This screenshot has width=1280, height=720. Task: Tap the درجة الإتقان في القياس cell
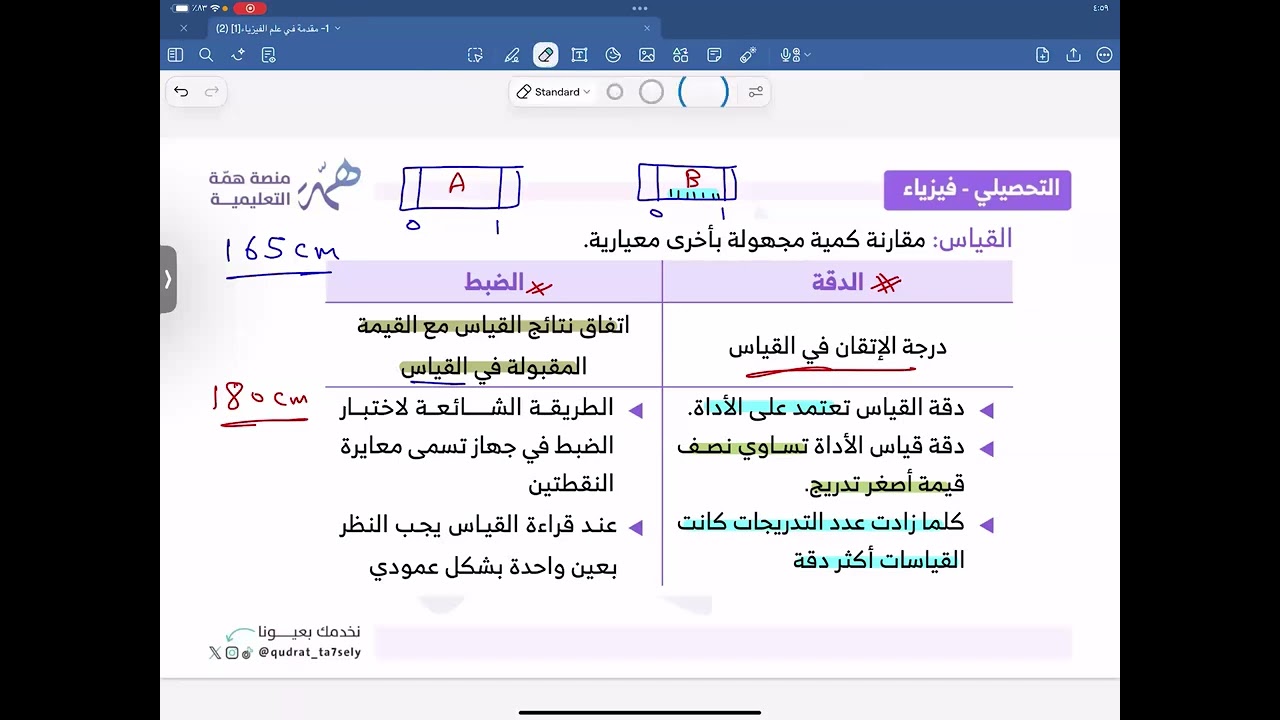(x=838, y=346)
